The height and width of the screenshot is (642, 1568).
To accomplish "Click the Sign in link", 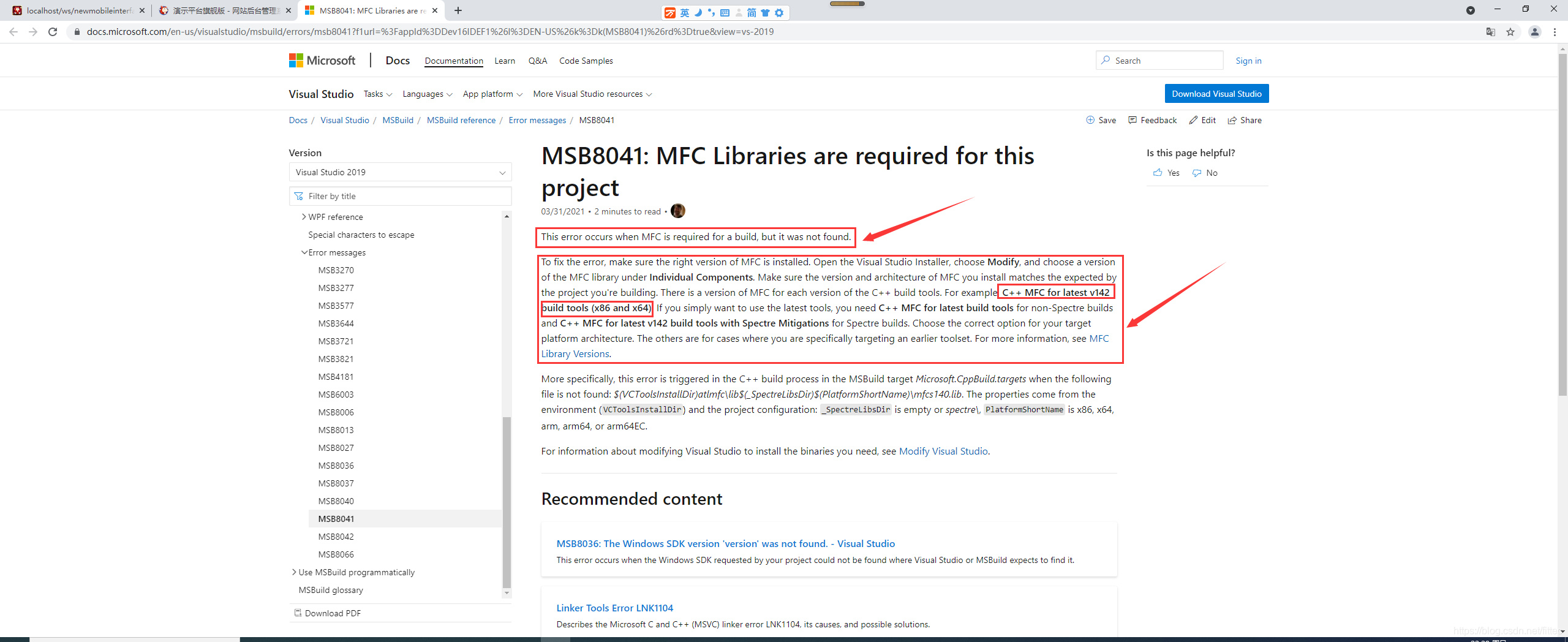I will pos(1248,61).
